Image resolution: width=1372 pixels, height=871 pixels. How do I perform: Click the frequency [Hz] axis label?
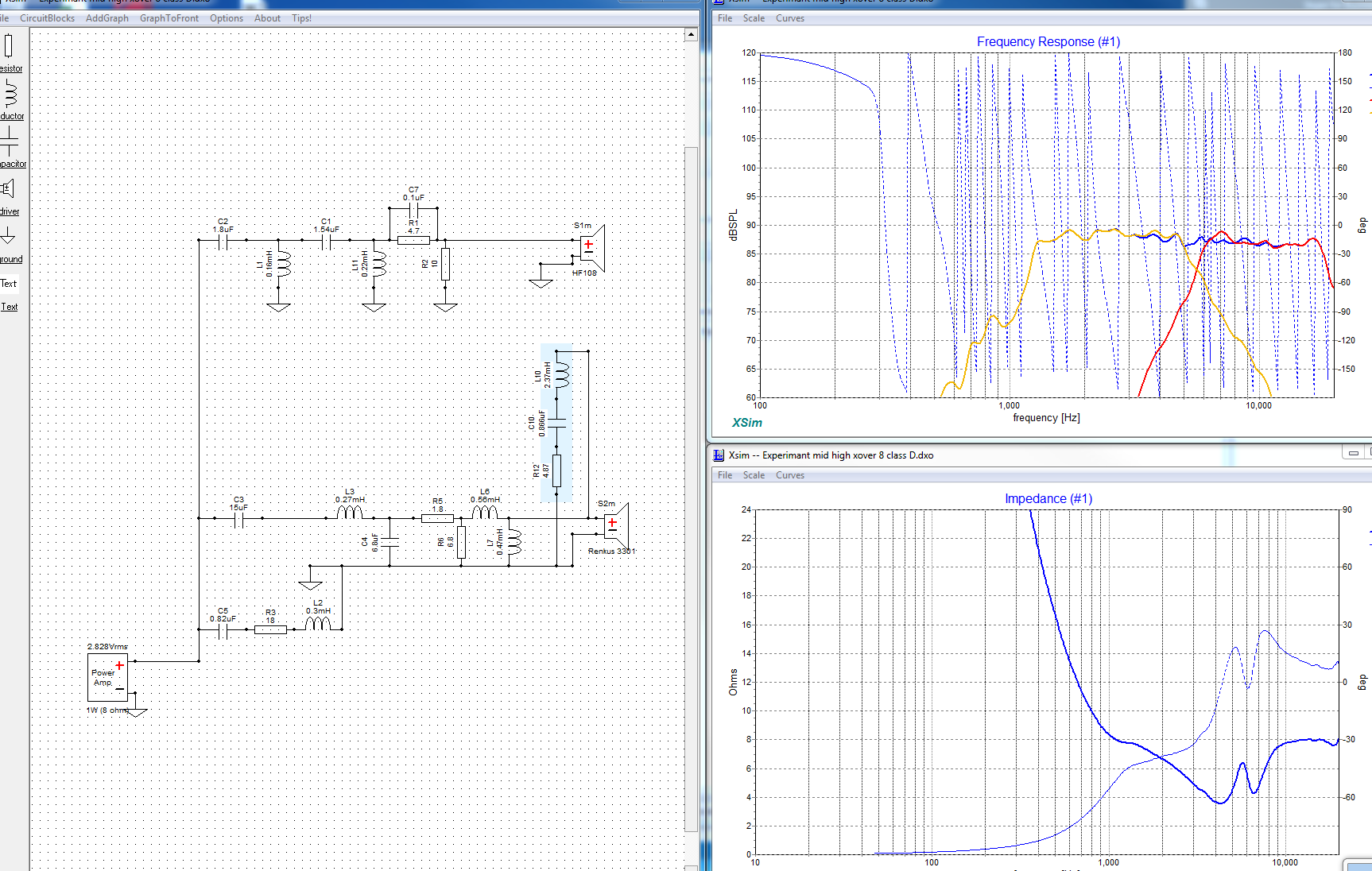click(x=1046, y=418)
